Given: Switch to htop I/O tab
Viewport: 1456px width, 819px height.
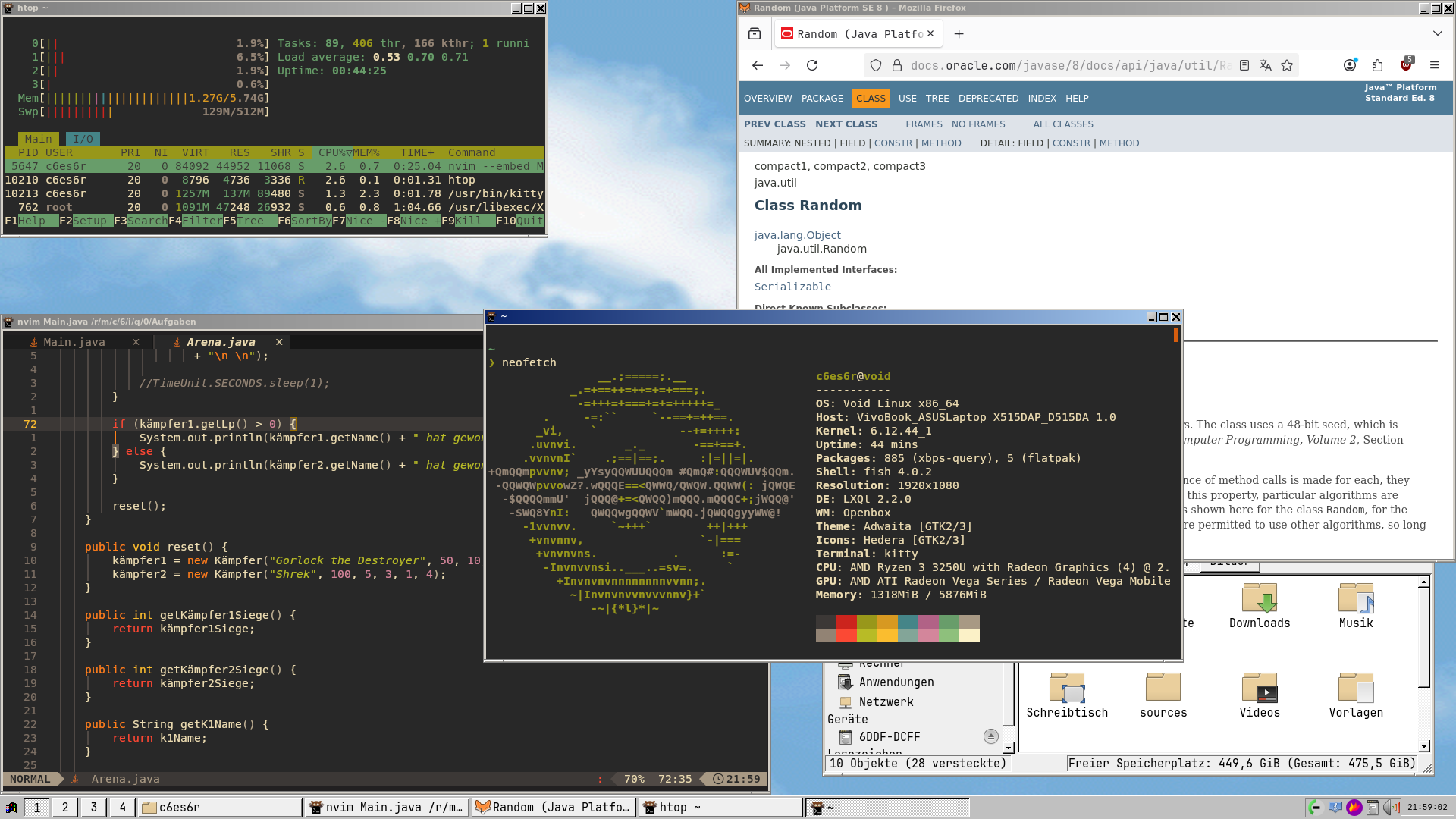Looking at the screenshot, I should click(x=83, y=140).
